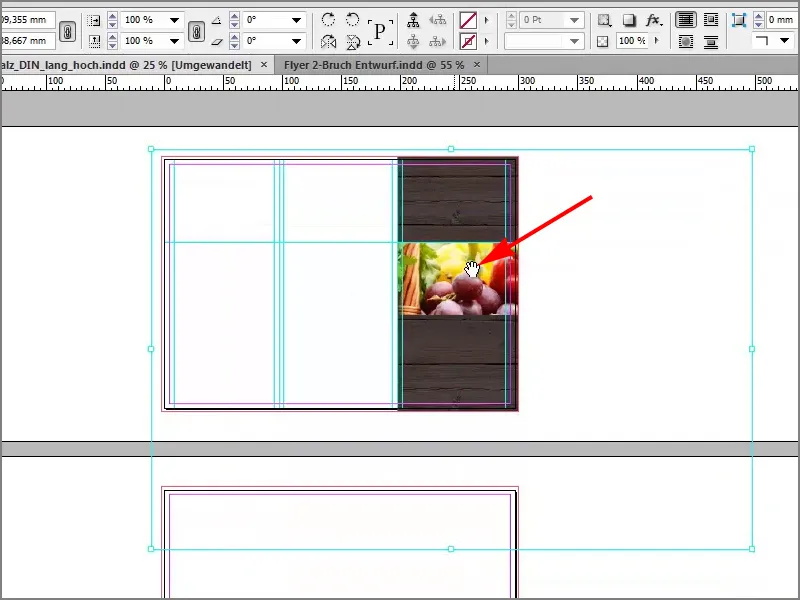
Task: Open the opacity slider arrow next to 100 %
Action: pyautogui.click(x=657, y=40)
